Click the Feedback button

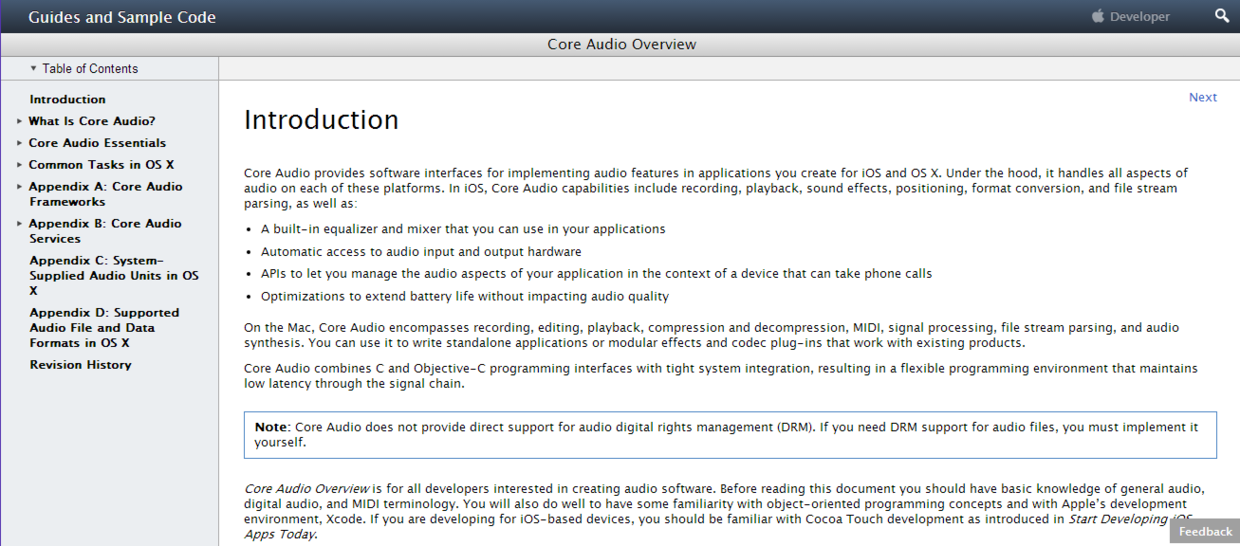1204,531
